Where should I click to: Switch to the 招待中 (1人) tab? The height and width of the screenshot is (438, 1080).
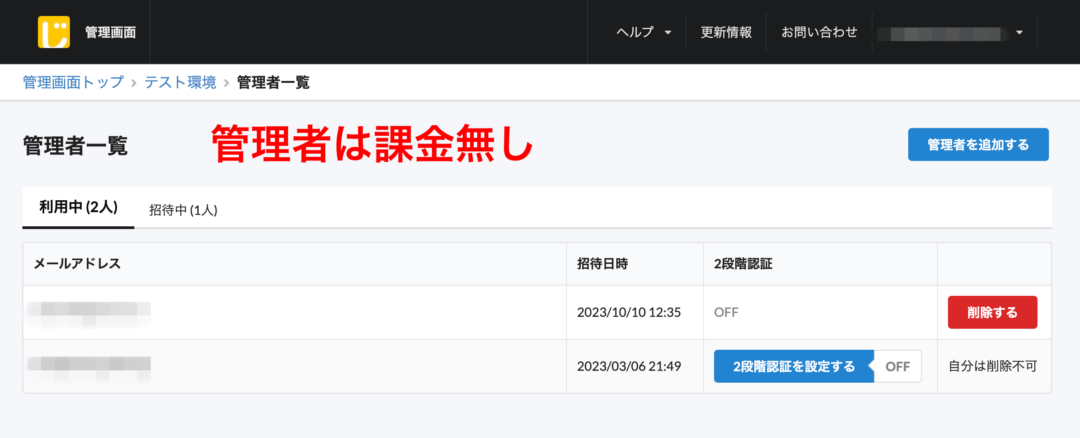point(183,210)
